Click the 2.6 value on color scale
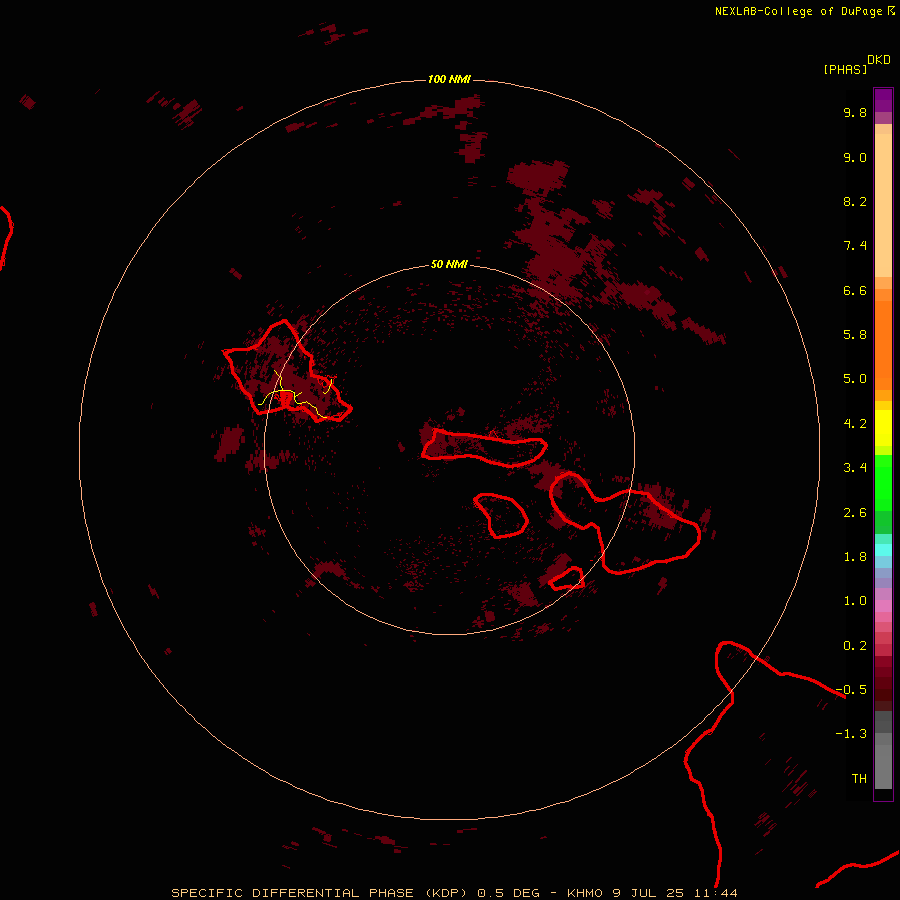 point(855,513)
